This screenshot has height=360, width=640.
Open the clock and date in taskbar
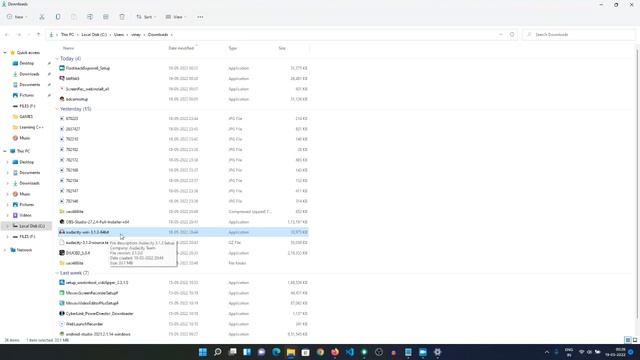point(615,352)
